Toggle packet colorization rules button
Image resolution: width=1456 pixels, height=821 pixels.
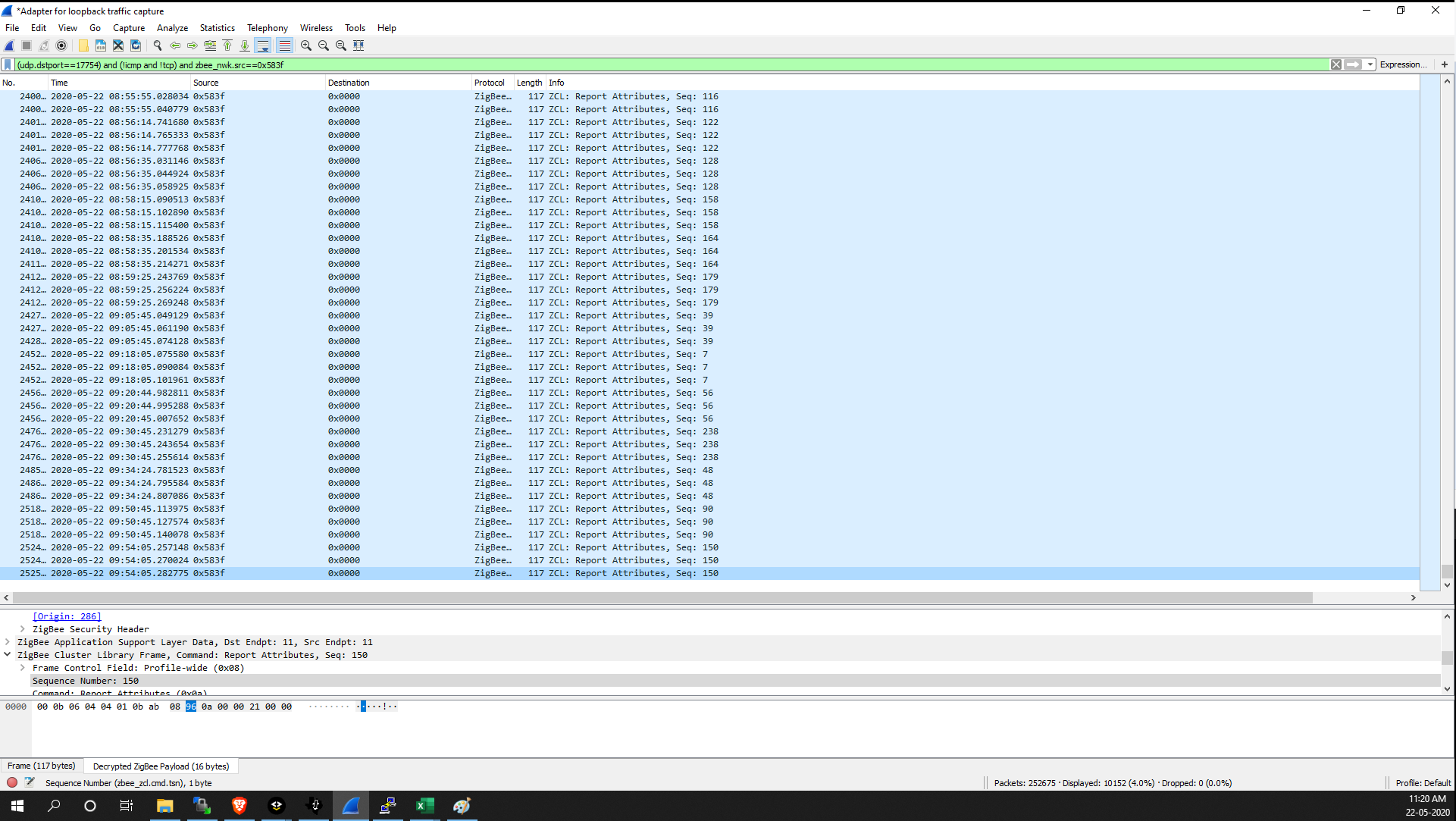[284, 45]
